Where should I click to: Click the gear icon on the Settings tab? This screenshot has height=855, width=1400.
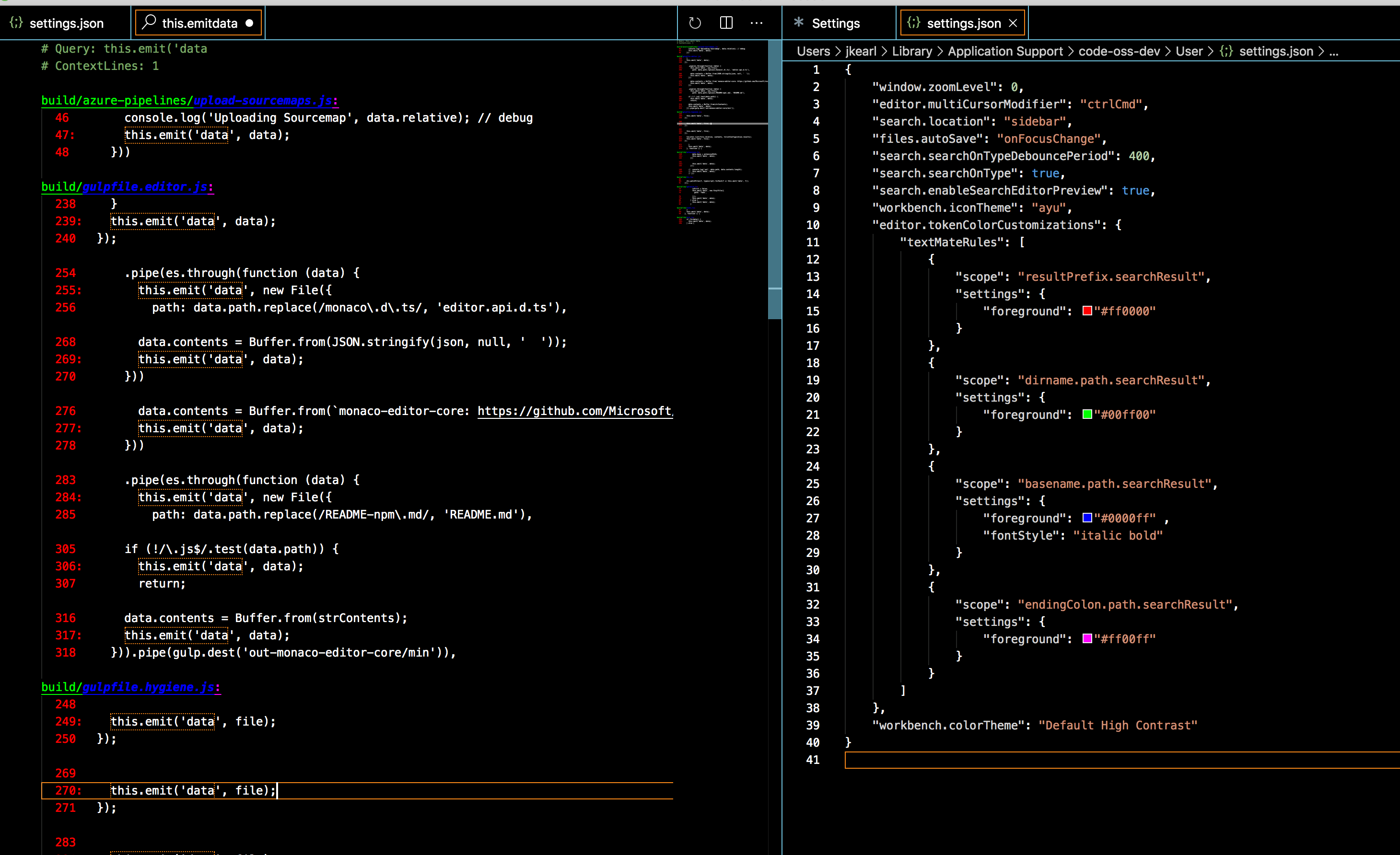(x=798, y=23)
